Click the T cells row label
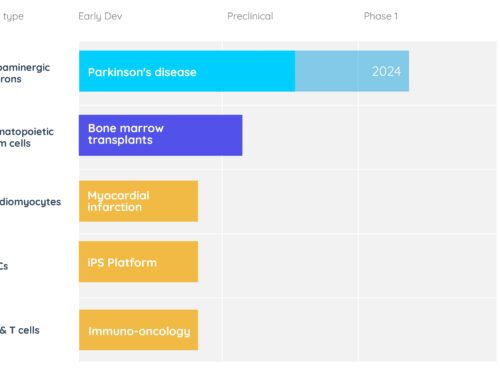500x380 pixels. coord(20,330)
